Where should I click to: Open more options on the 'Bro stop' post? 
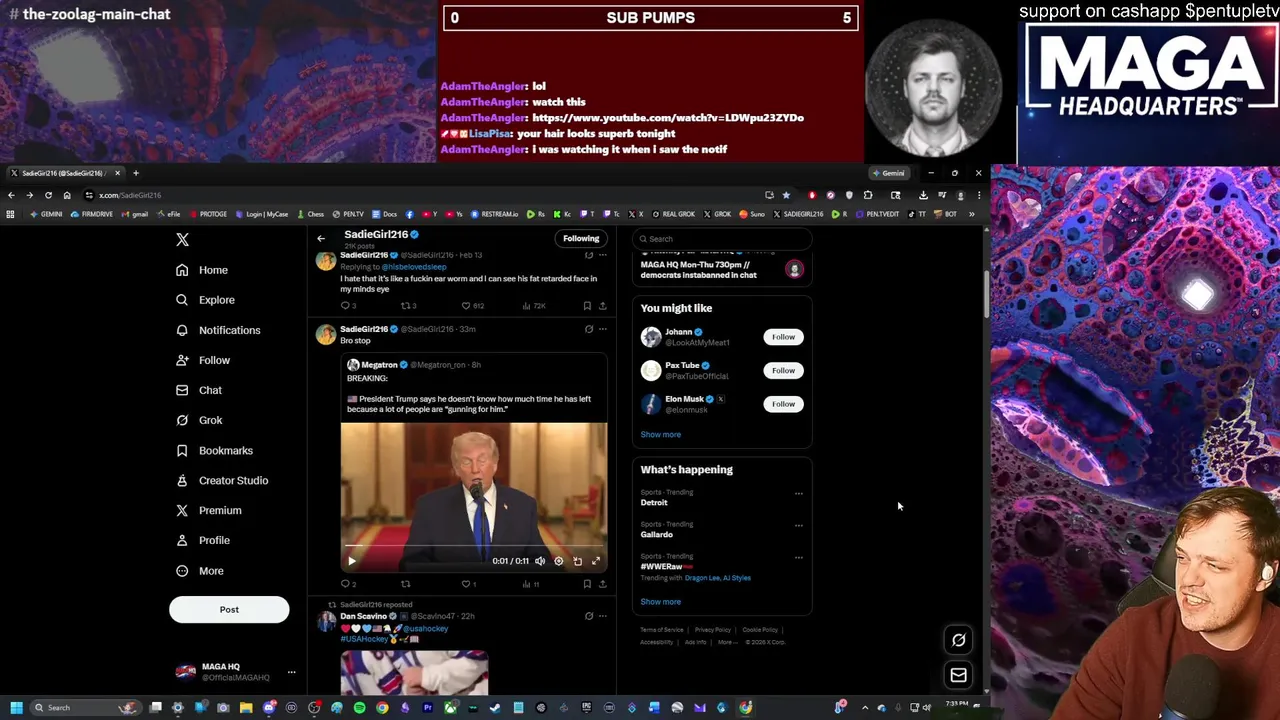point(602,329)
